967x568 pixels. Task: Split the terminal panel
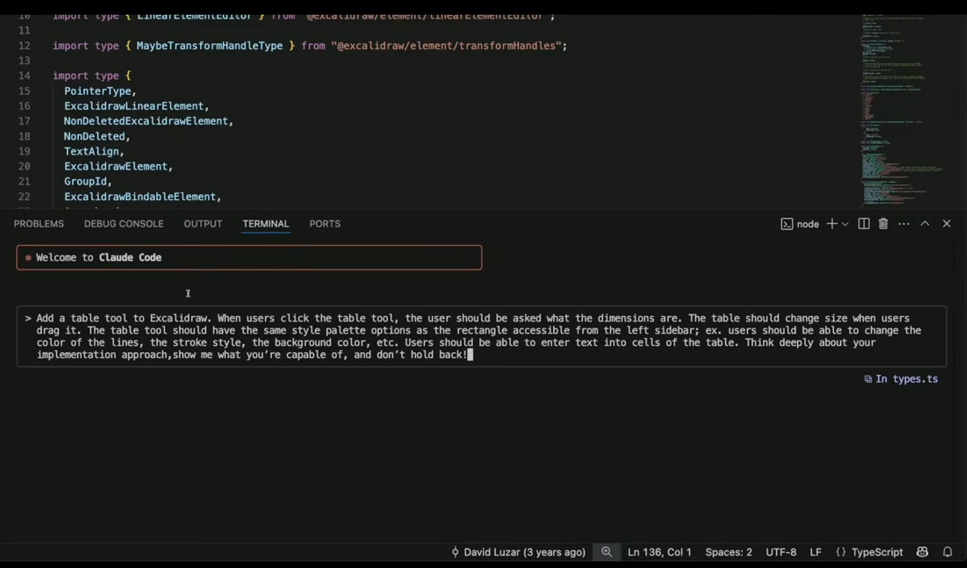(863, 224)
